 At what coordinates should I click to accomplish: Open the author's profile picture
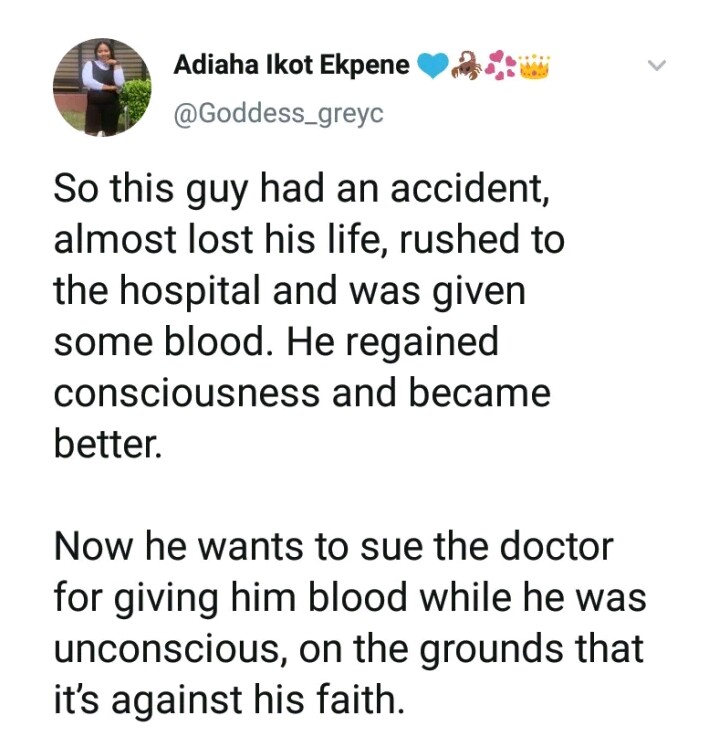[101, 88]
